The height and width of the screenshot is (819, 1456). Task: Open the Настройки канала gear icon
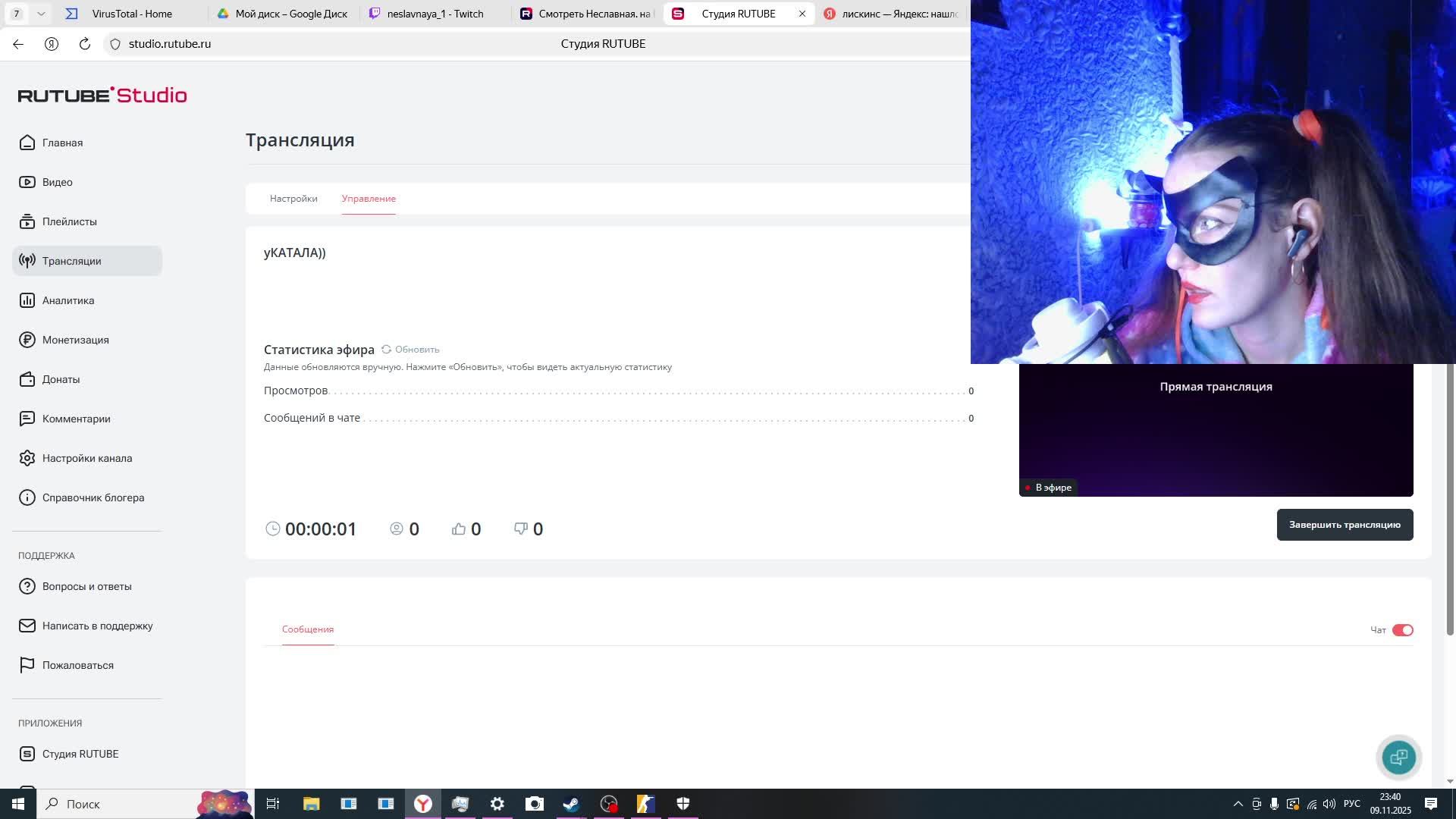tap(27, 458)
